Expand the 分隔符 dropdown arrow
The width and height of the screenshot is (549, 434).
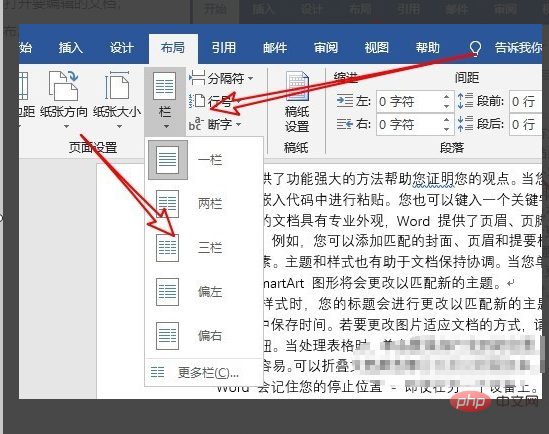point(251,78)
